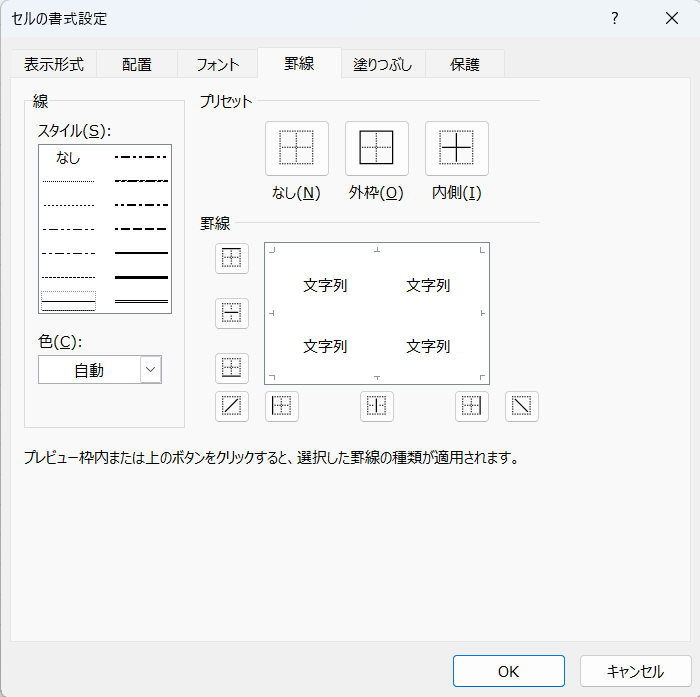The height and width of the screenshot is (697, 700).
Task: Toggle the inside vertical border button
Action: (377, 406)
